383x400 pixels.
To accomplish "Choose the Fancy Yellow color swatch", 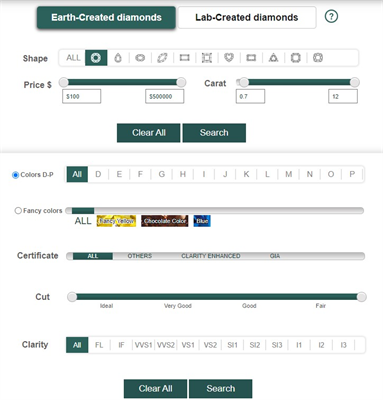I will (116, 221).
